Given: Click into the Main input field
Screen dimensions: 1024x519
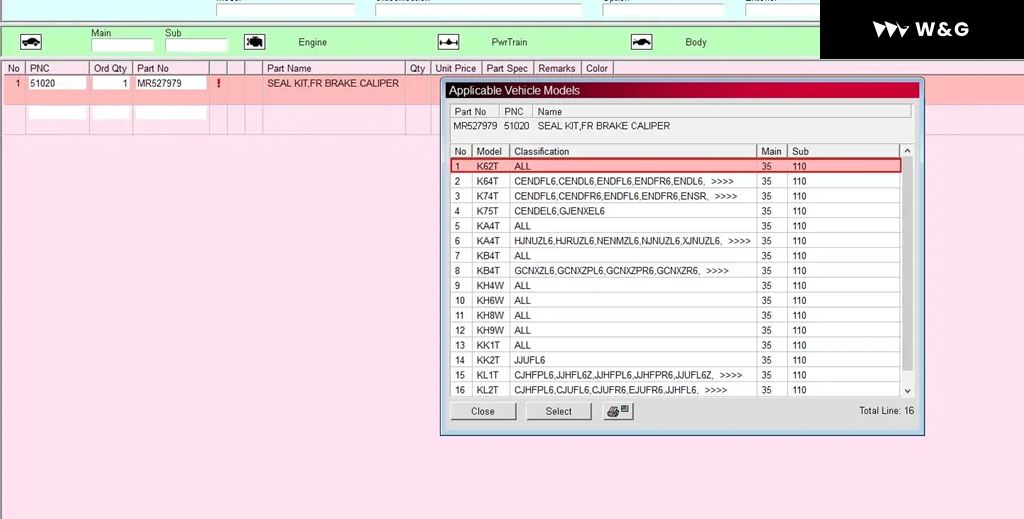Looking at the screenshot, I should [122, 45].
